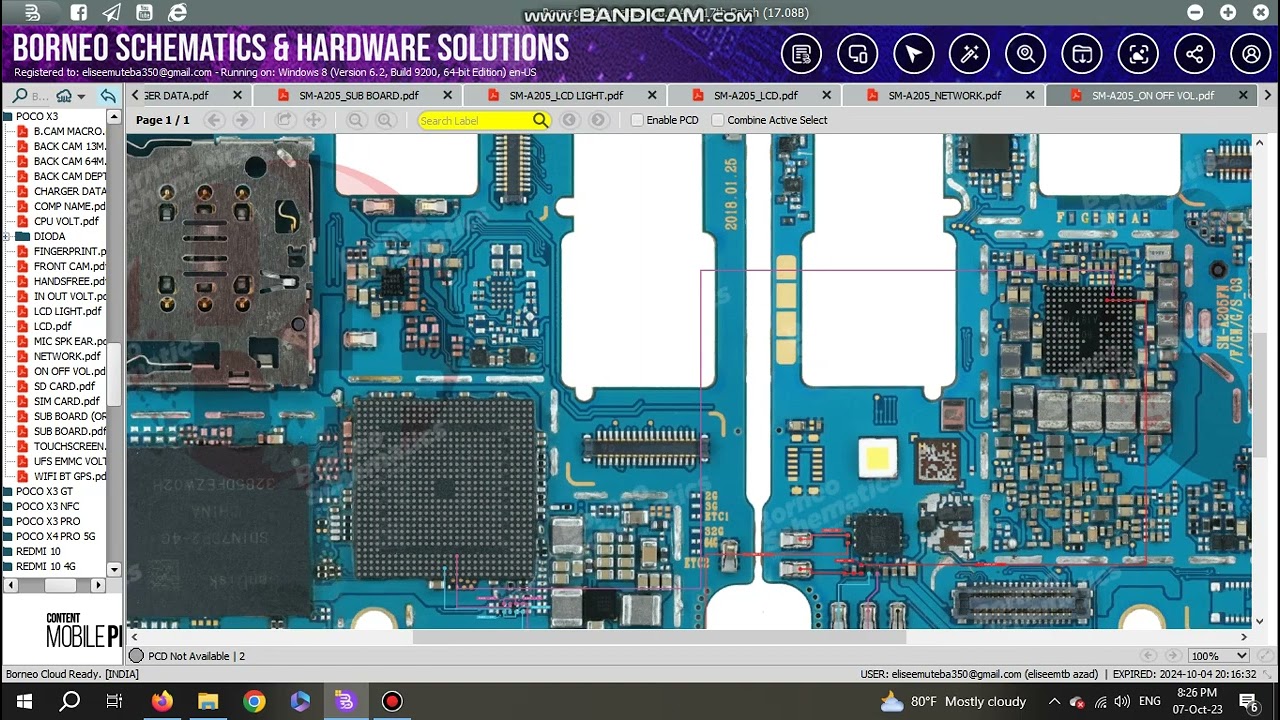The width and height of the screenshot is (1280, 720).
Task: Select the pan/move tool icon
Action: click(x=314, y=120)
